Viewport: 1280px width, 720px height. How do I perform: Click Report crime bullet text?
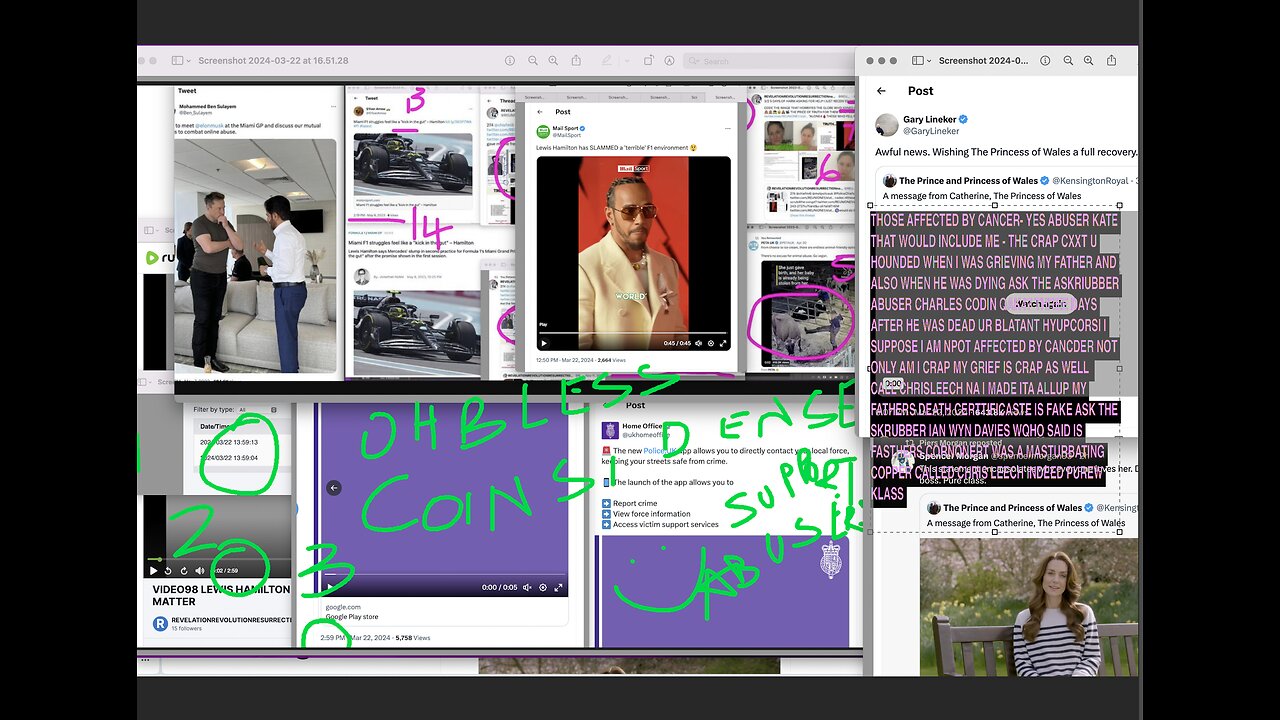[x=635, y=504]
